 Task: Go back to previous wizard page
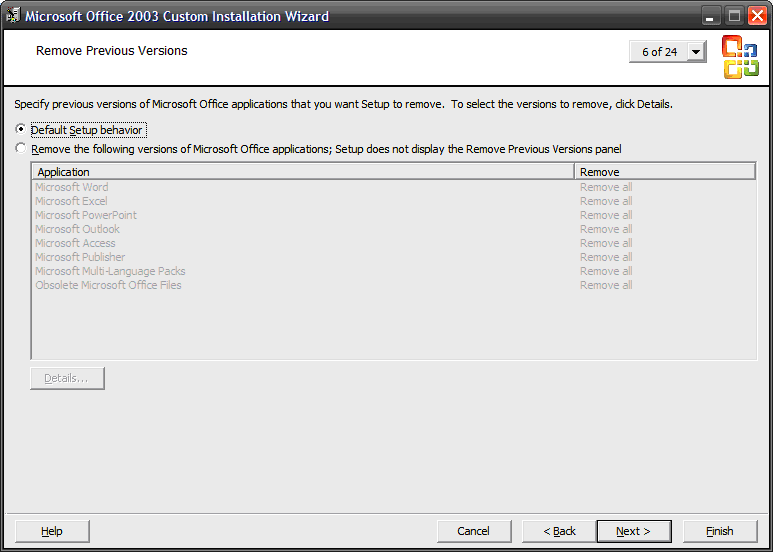[x=560, y=531]
